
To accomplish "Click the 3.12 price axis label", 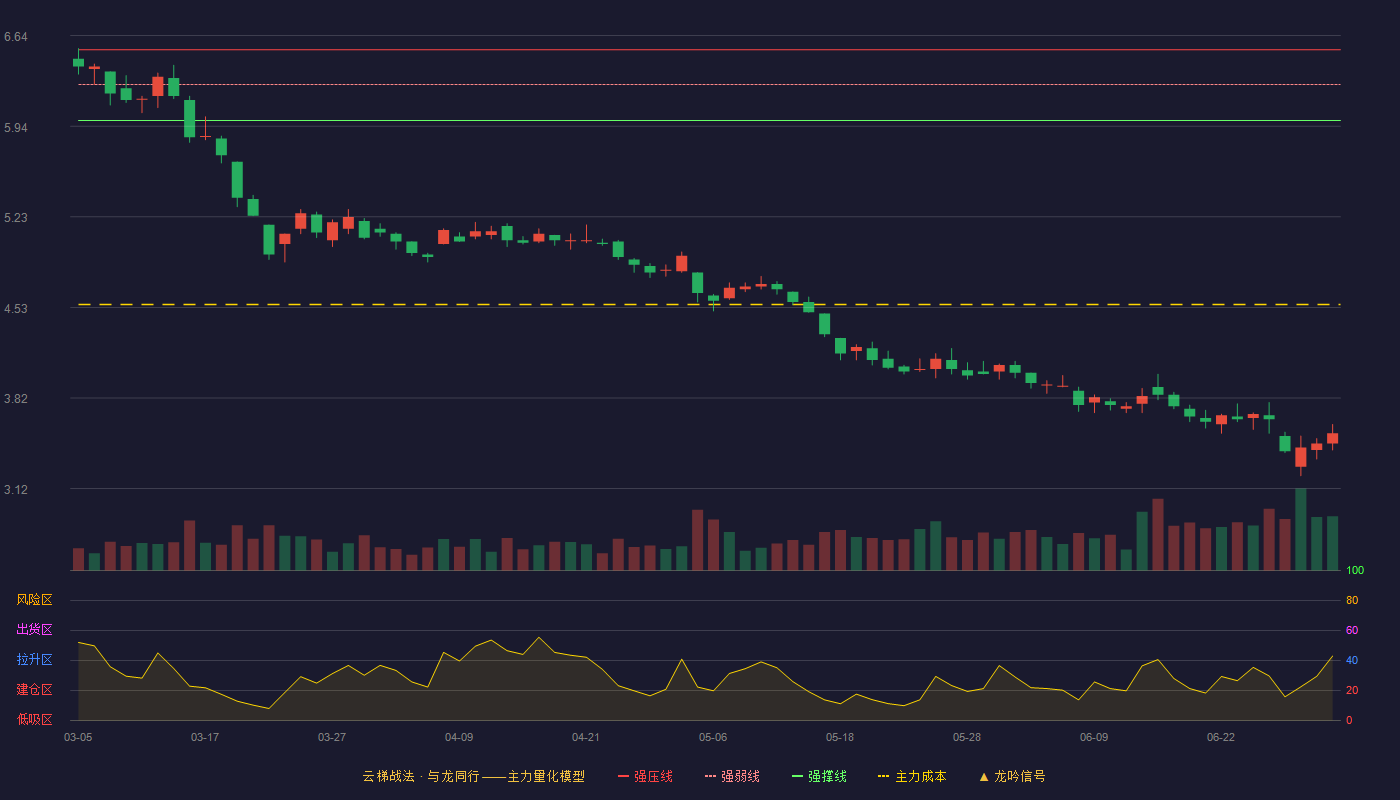I will pyautogui.click(x=16, y=490).
